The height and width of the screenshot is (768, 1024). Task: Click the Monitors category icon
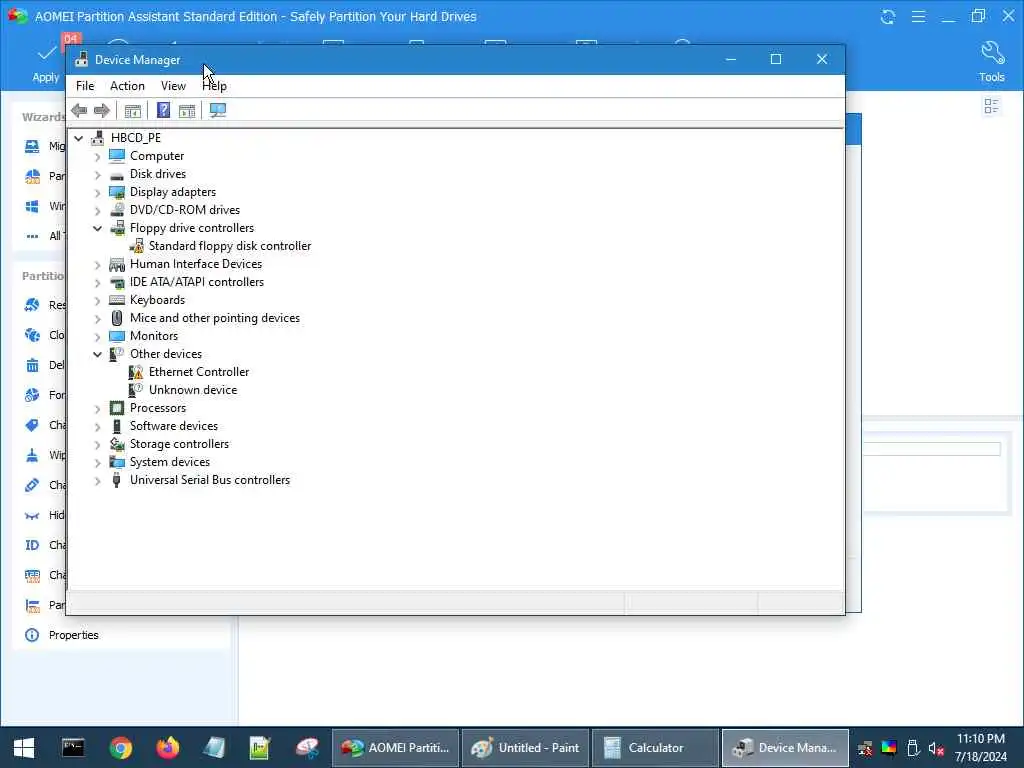tap(117, 336)
